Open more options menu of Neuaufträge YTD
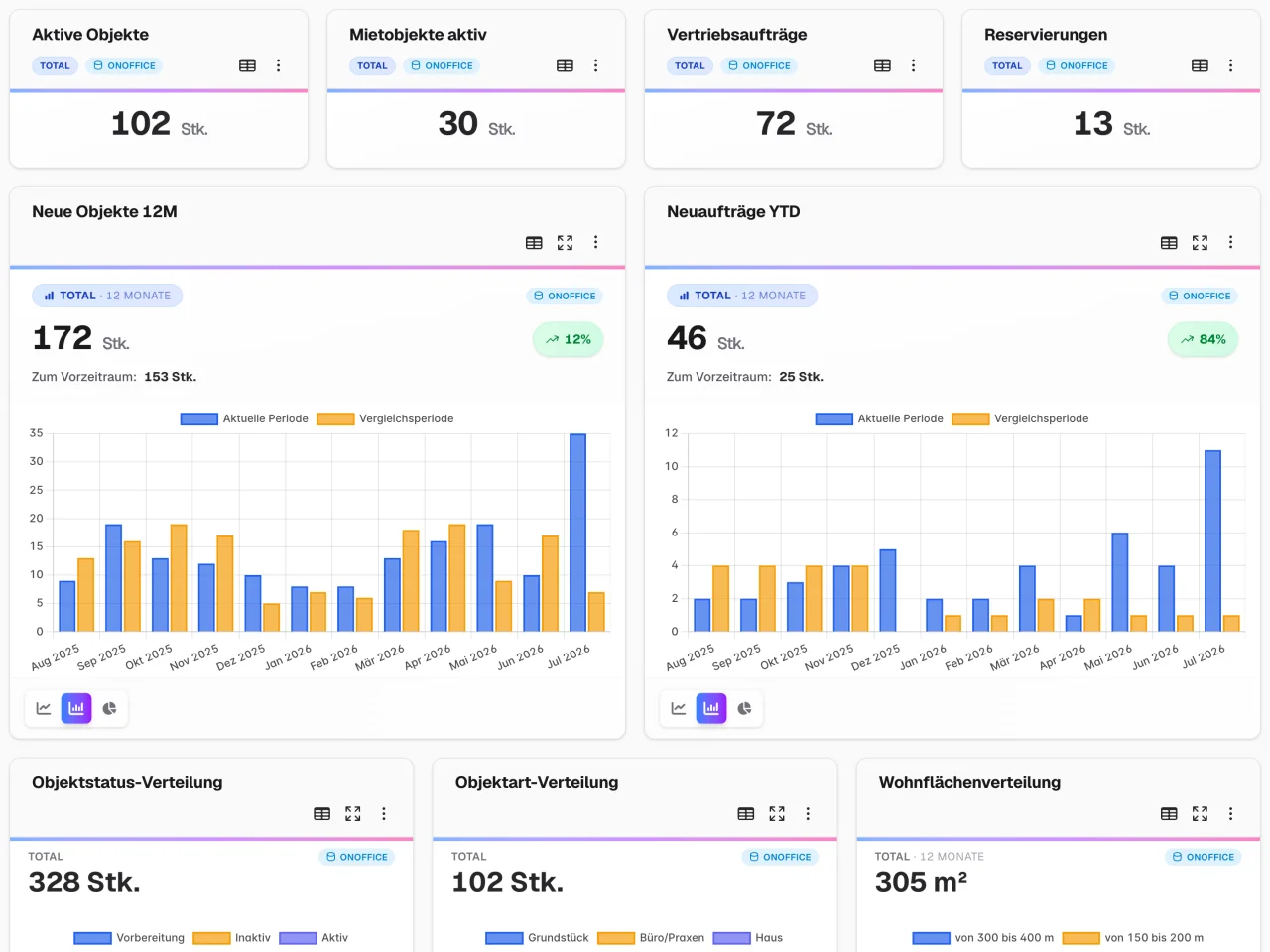Screen dimensions: 1270x952 pos(1230,242)
